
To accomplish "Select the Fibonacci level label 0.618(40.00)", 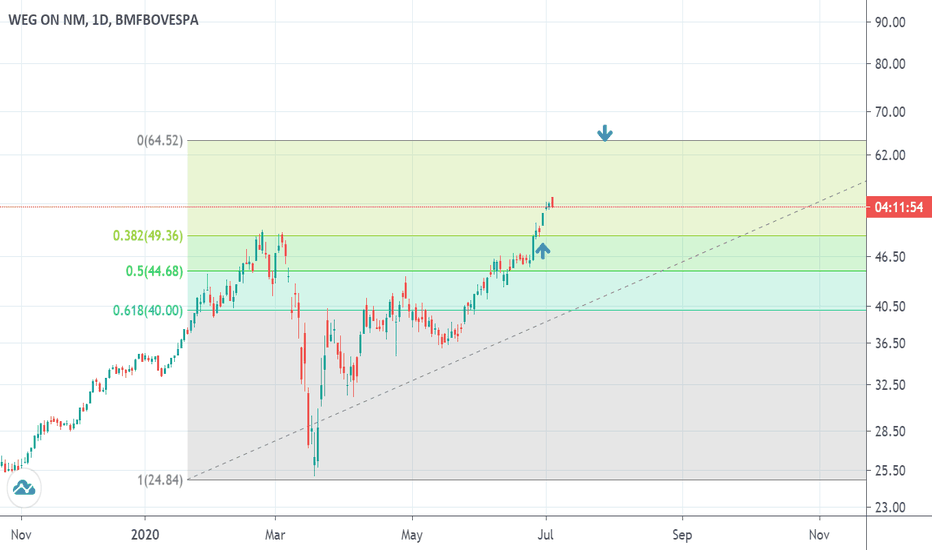I will (x=148, y=310).
